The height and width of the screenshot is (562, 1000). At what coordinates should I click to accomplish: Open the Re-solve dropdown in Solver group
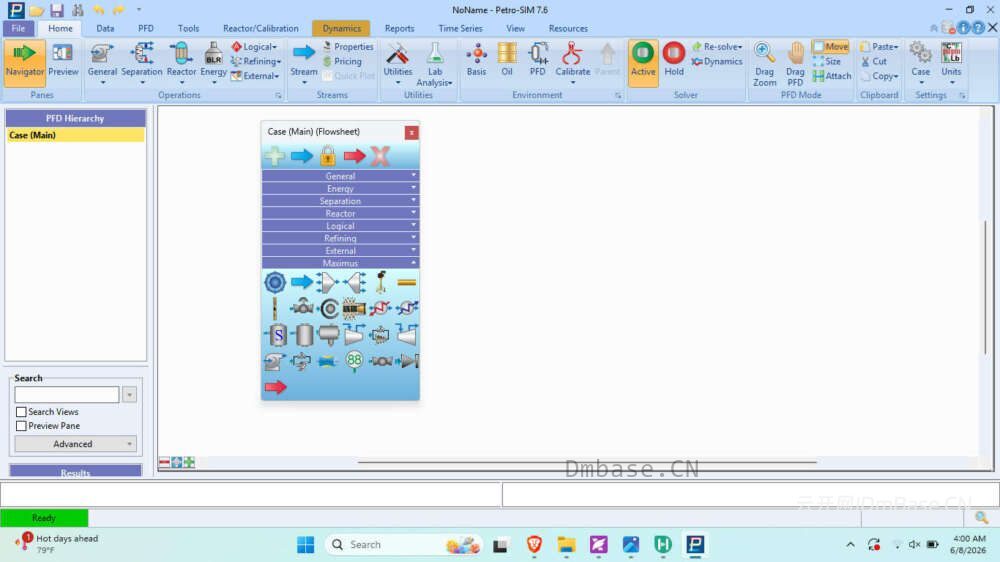pos(717,47)
